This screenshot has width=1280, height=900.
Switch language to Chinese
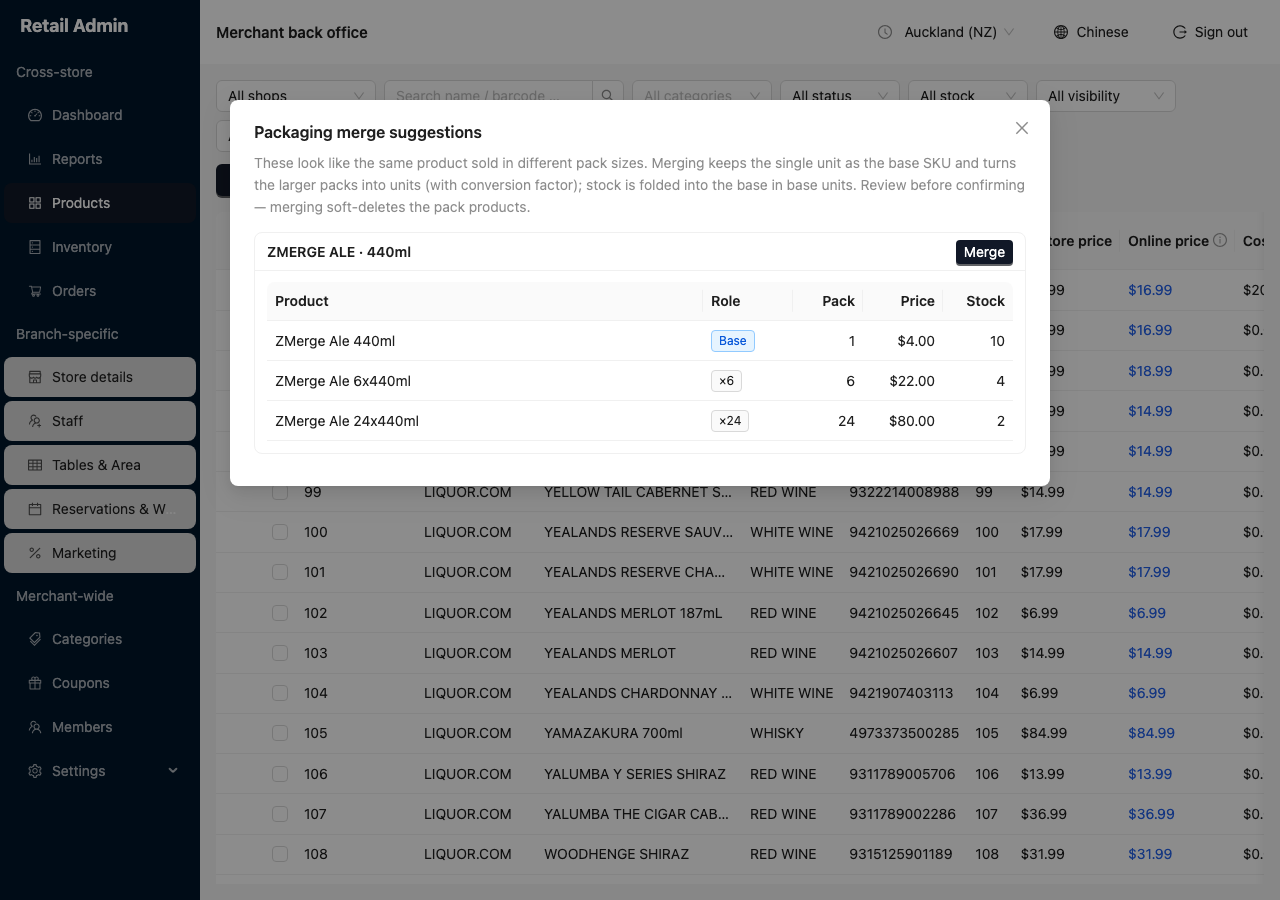point(1091,32)
